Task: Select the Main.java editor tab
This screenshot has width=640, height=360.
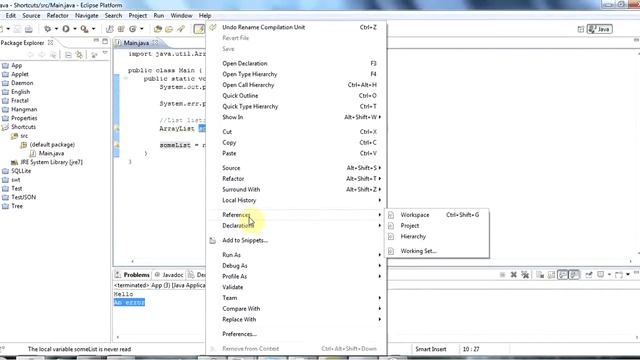Action: [136, 42]
